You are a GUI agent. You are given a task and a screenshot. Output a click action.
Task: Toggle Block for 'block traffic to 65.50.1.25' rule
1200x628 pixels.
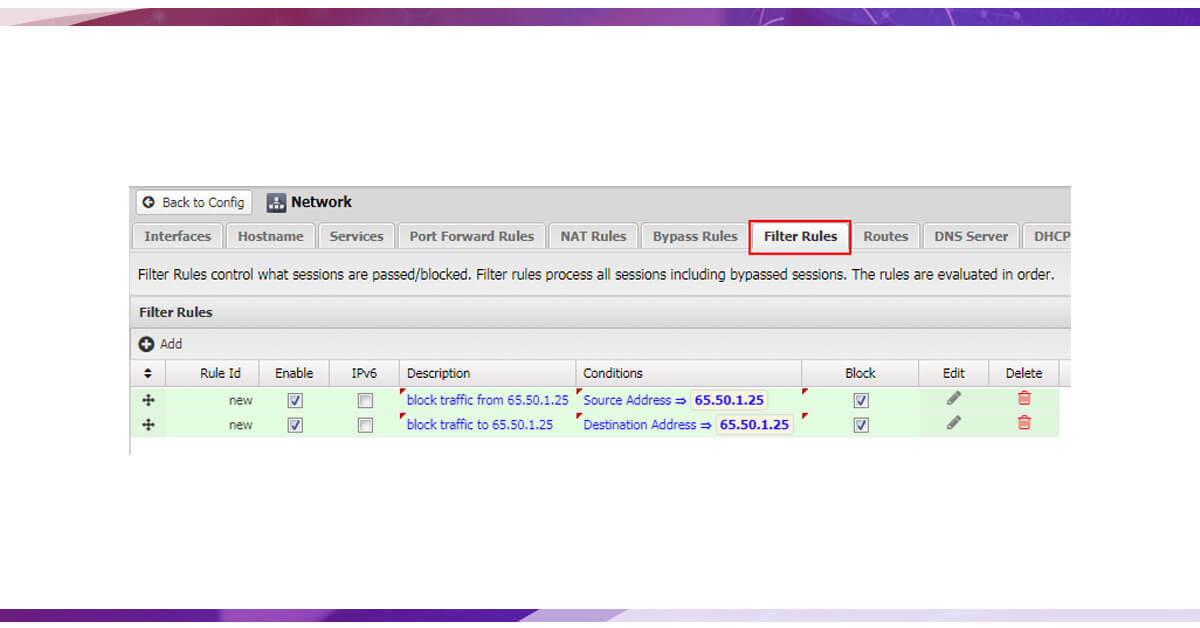pos(861,425)
